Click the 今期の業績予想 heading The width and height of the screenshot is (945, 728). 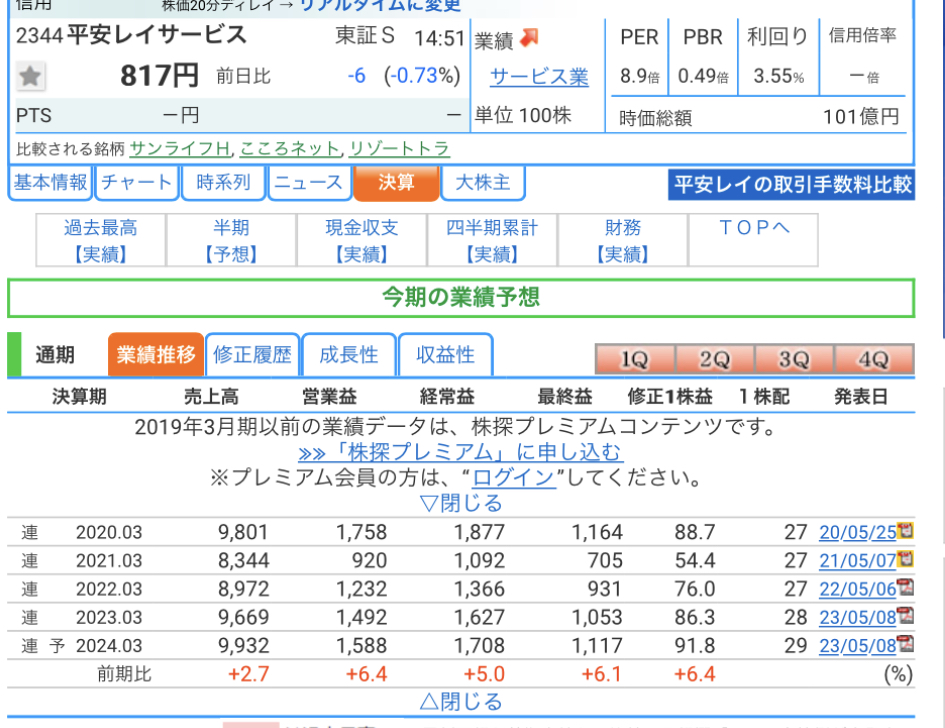coord(461,297)
